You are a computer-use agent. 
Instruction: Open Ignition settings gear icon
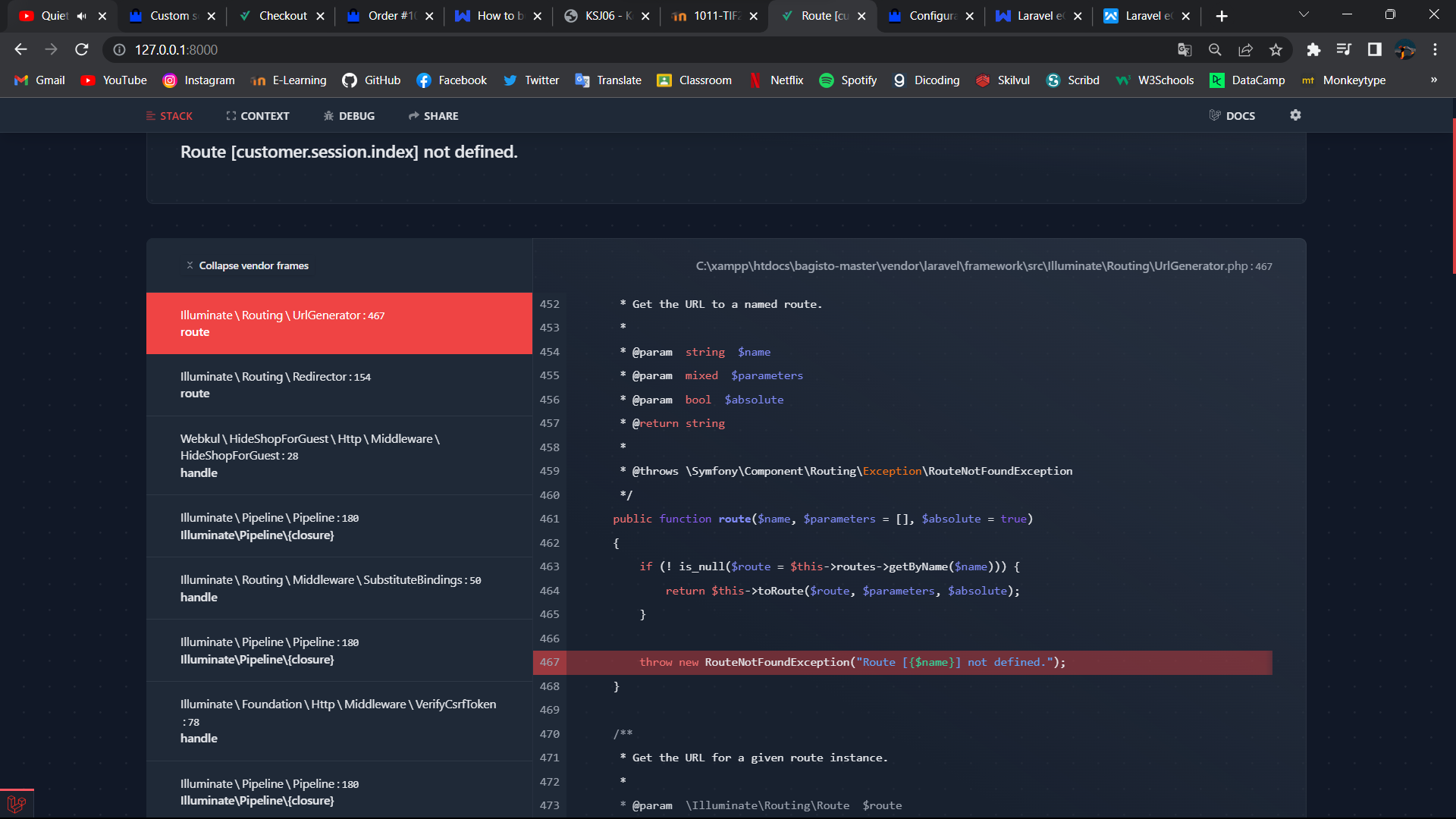pos(1295,115)
